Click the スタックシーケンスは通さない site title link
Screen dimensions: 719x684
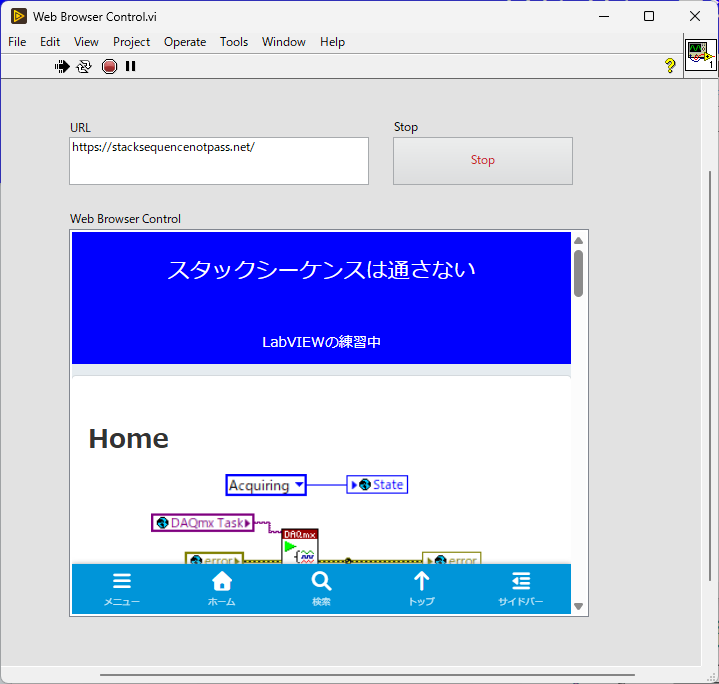pos(321,270)
